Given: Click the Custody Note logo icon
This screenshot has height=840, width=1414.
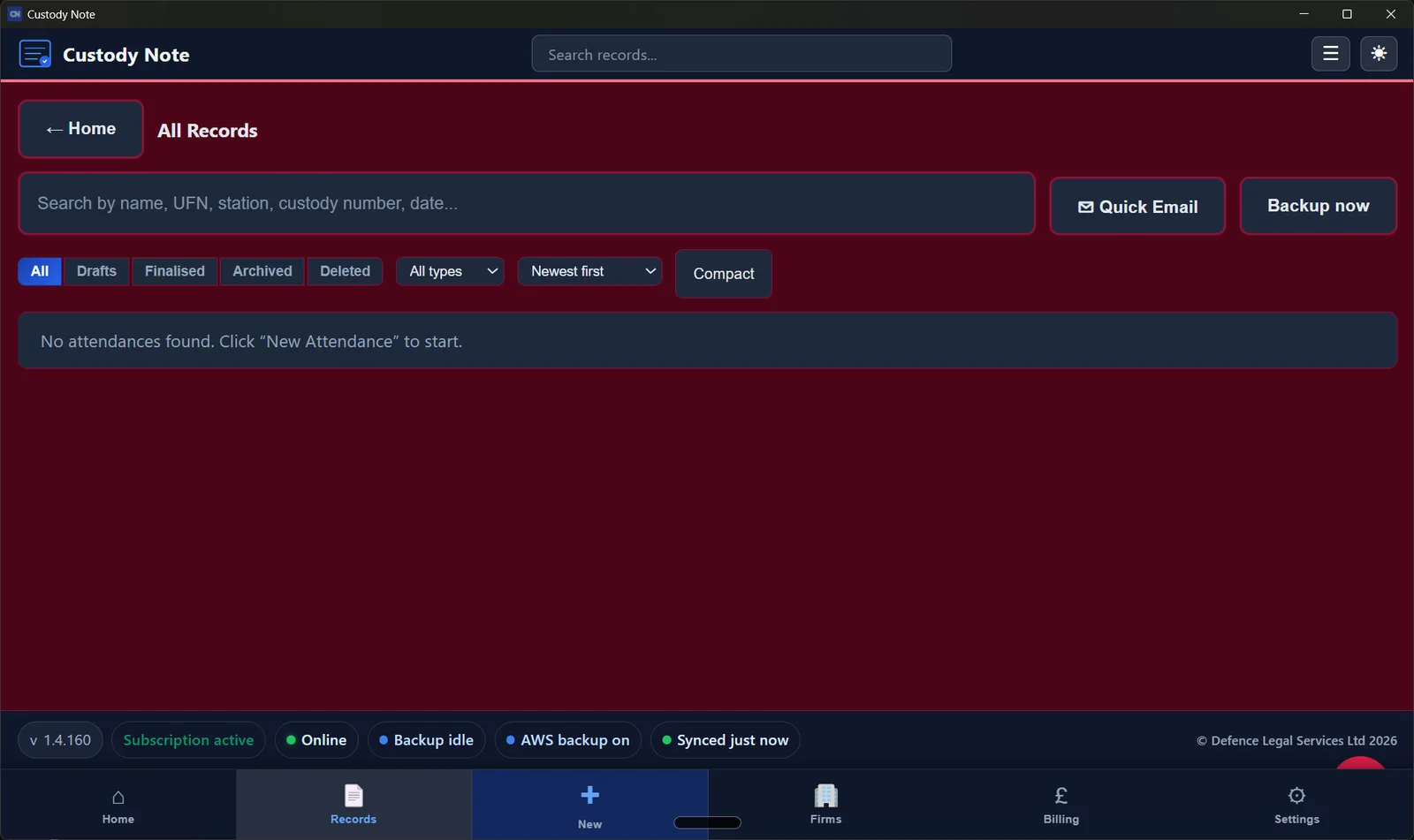Looking at the screenshot, I should click(x=34, y=54).
